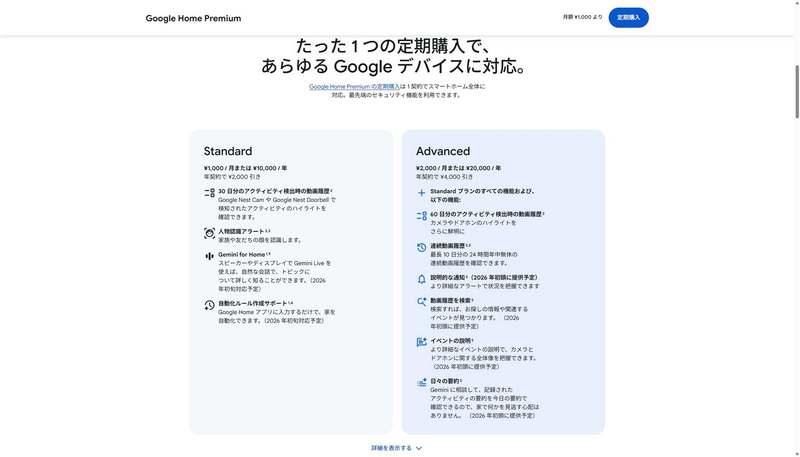
Task: Click the 30日分 video history icon in Standard
Action: point(209,193)
